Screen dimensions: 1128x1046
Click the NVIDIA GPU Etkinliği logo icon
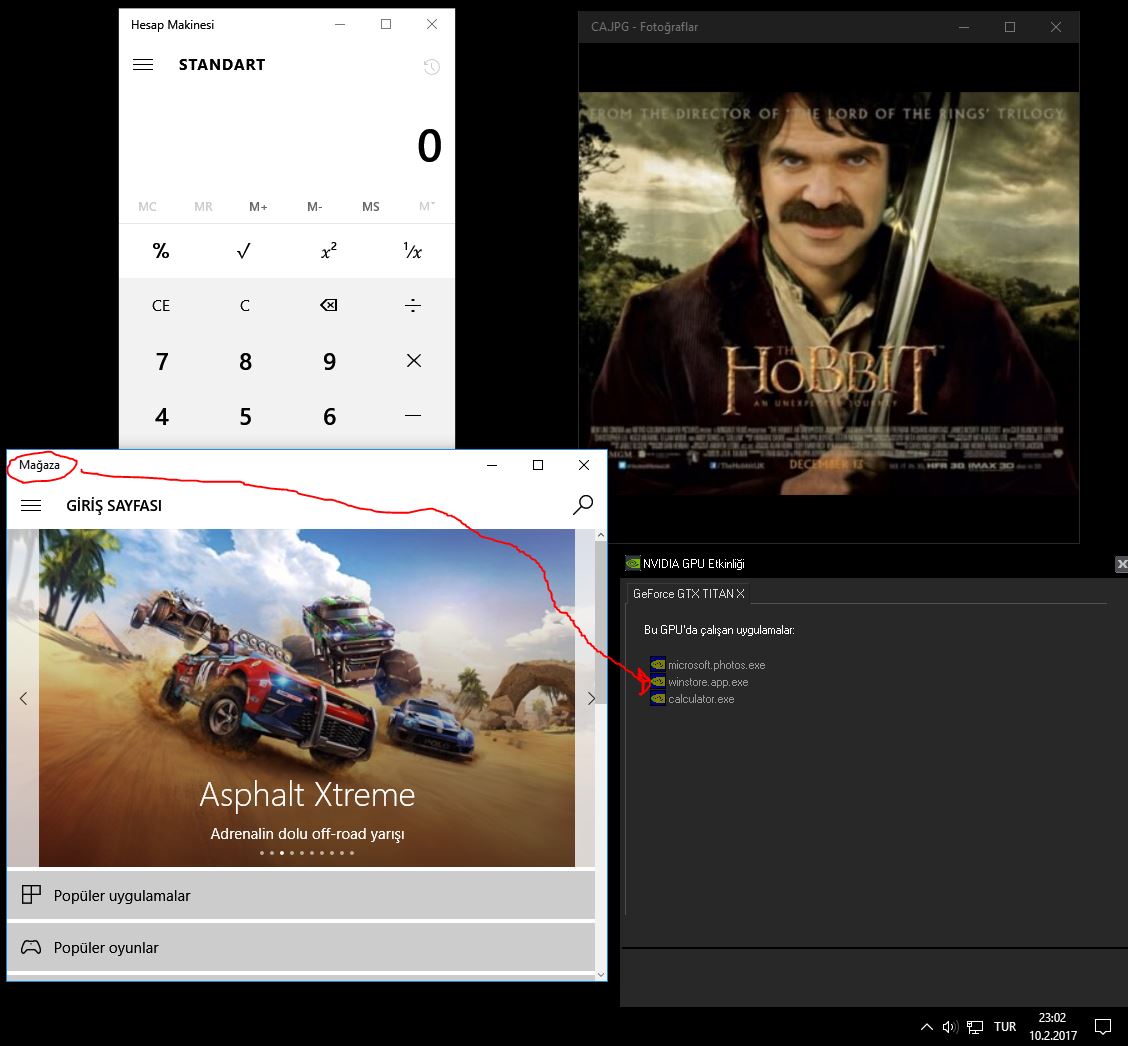click(633, 563)
